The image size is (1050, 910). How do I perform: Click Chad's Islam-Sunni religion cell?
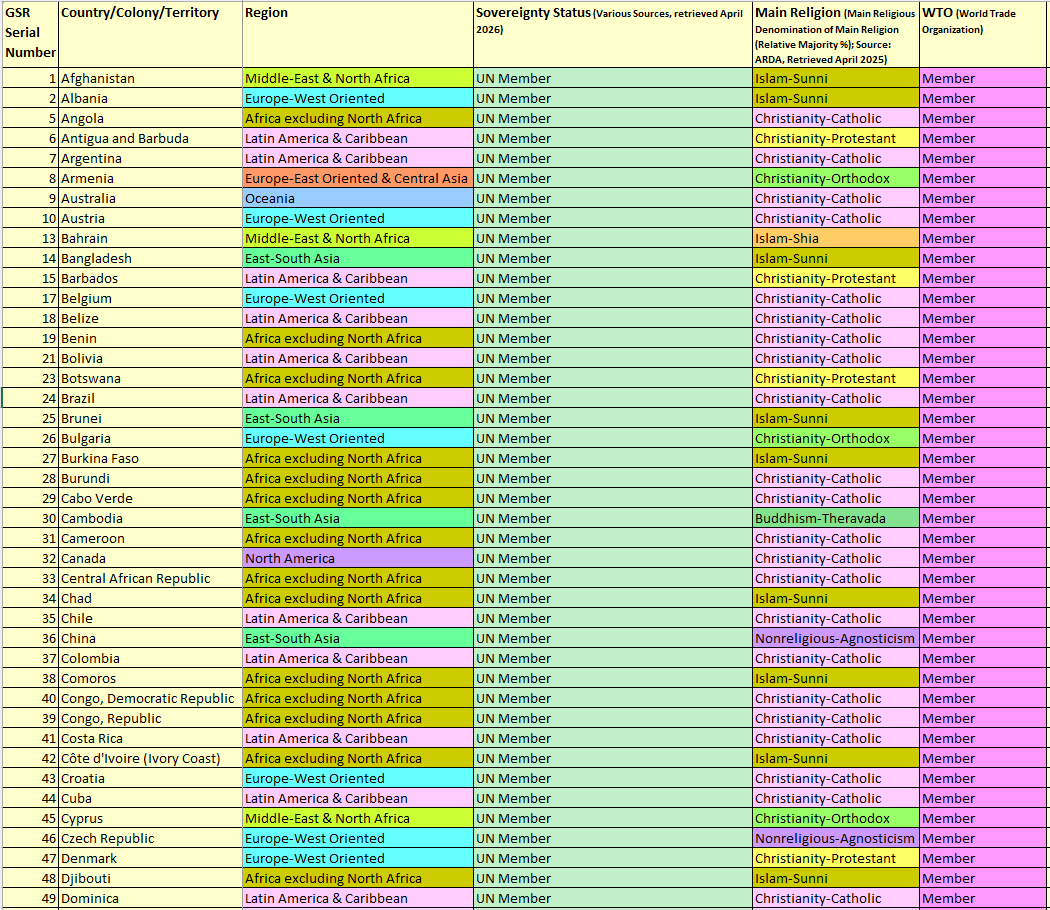click(836, 599)
